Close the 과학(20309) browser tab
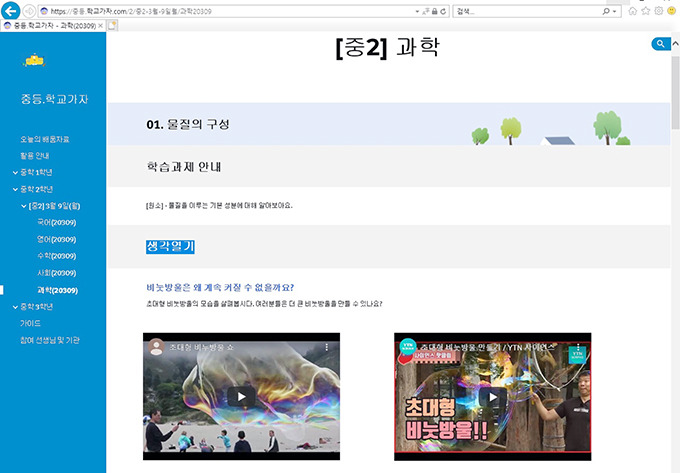The image size is (680, 473). point(101,26)
